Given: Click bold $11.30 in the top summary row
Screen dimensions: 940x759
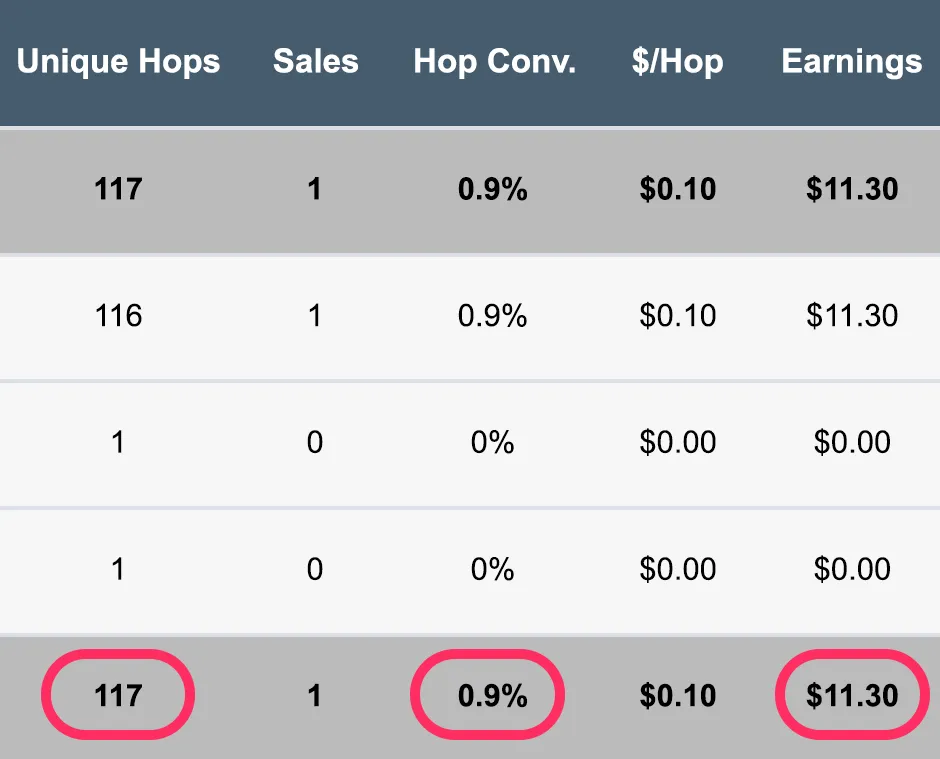Looking at the screenshot, I should [852, 189].
